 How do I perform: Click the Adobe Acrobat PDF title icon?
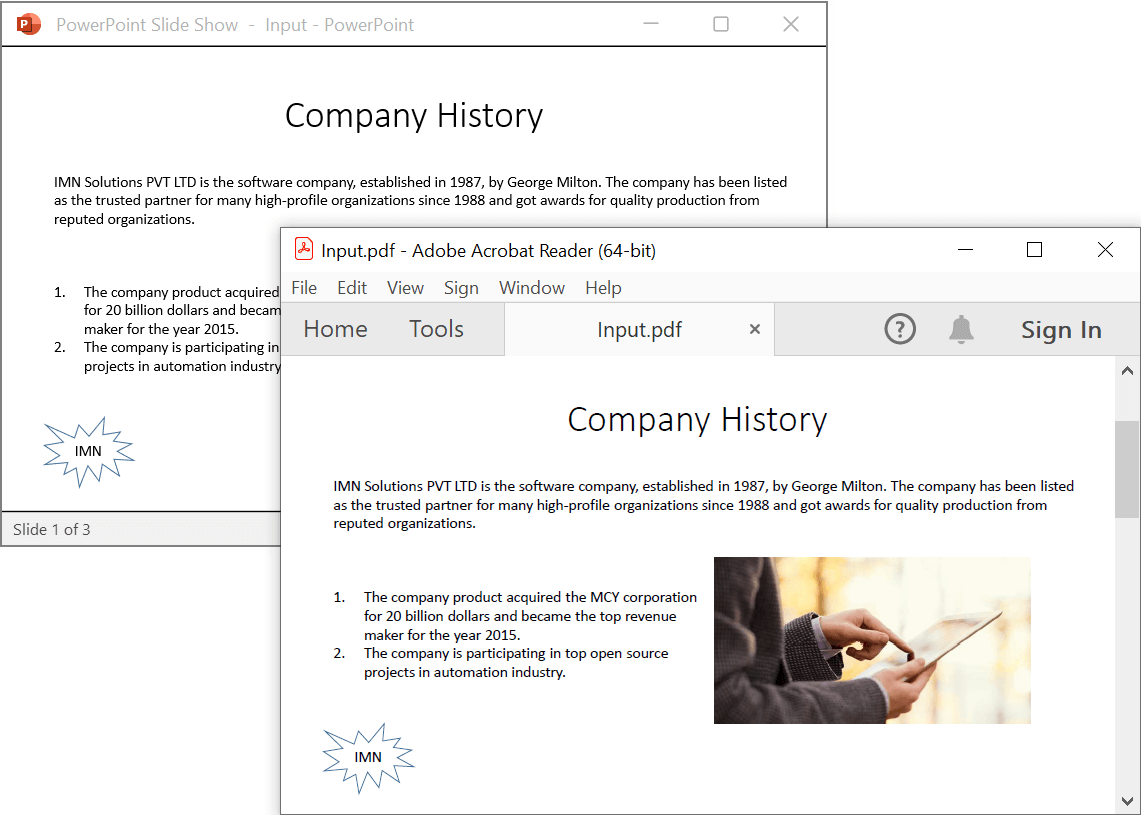304,250
